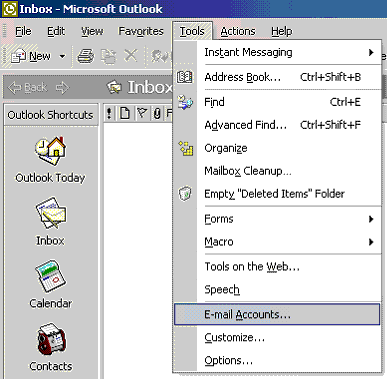The image size is (387, 379).
Task: Sort by Importance column header
Action: (109, 114)
